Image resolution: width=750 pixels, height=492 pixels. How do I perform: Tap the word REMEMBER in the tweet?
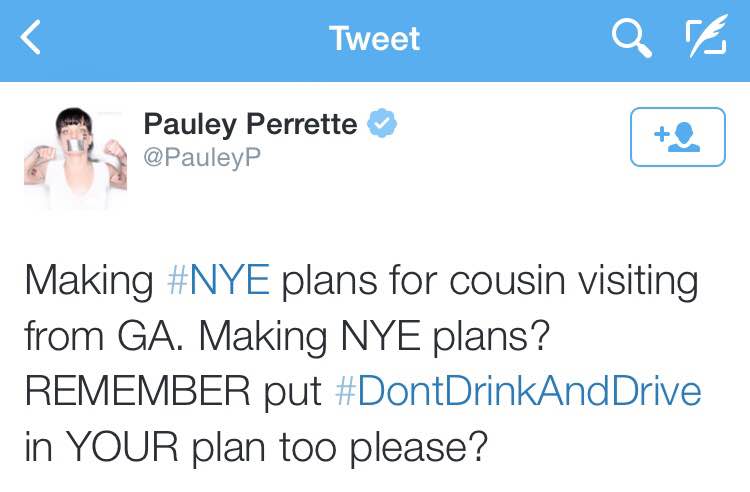[x=137, y=391]
